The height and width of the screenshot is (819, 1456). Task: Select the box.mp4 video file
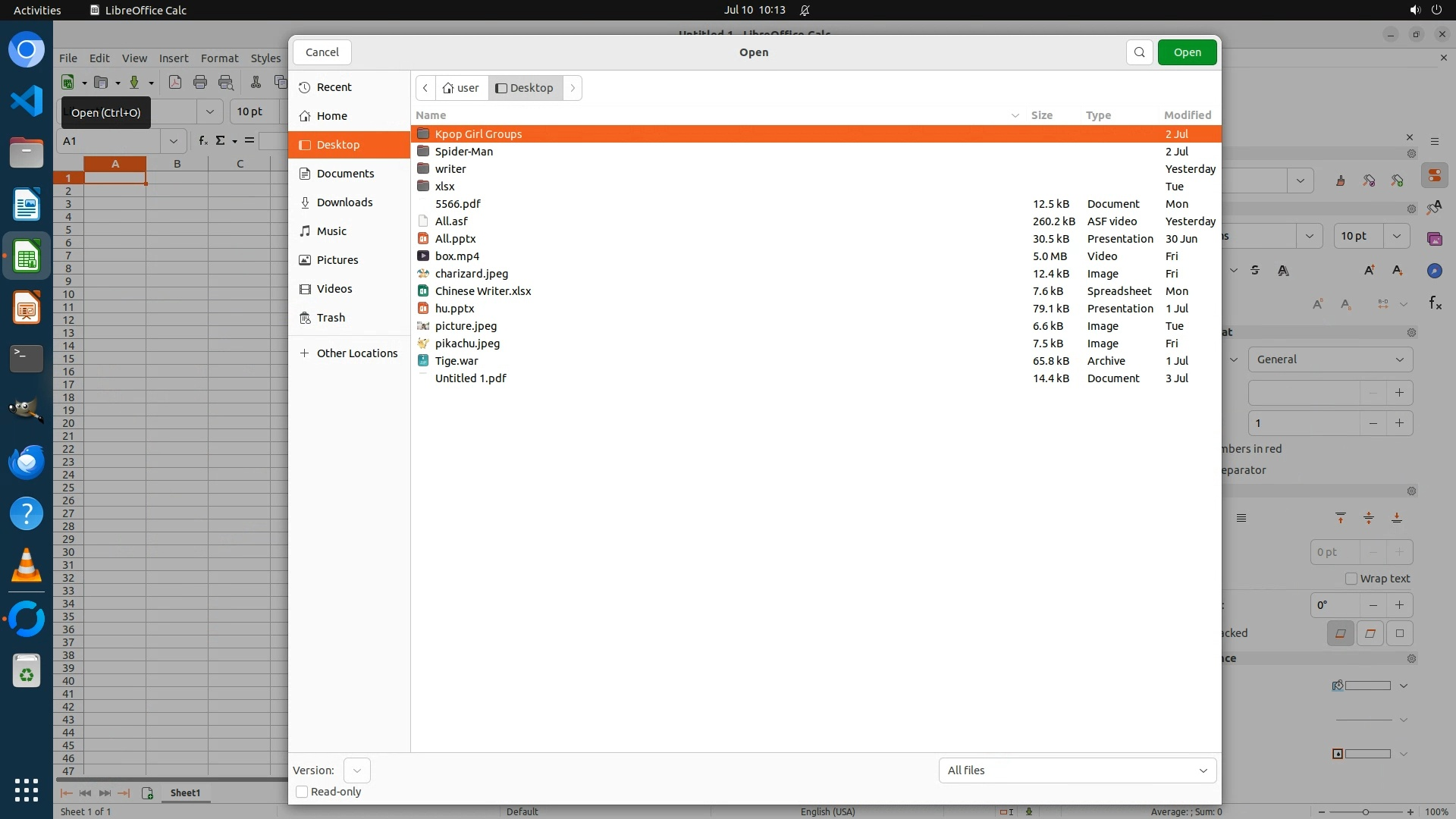point(457,256)
